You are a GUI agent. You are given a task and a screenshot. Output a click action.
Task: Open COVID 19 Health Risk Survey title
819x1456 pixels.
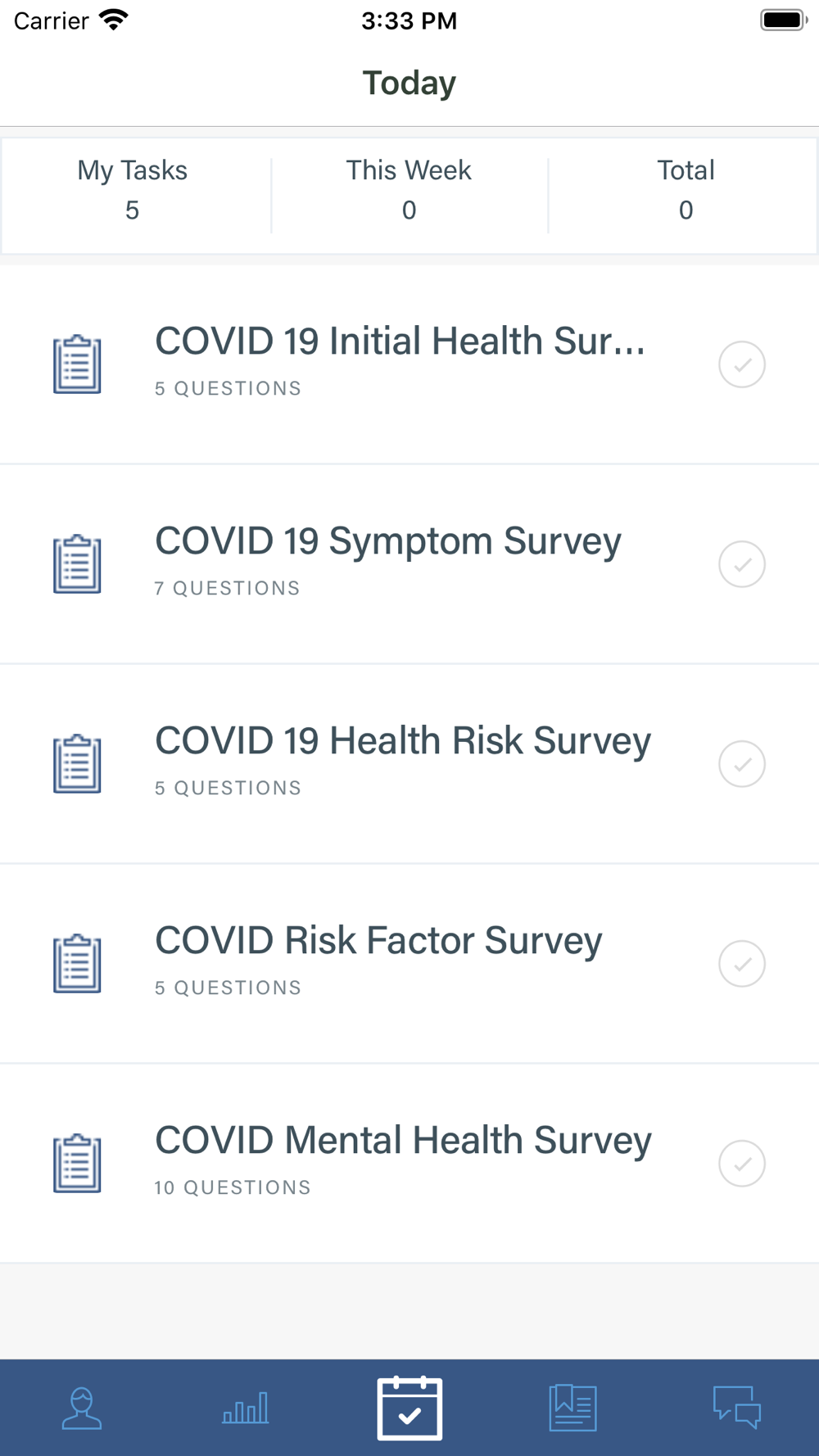(403, 741)
